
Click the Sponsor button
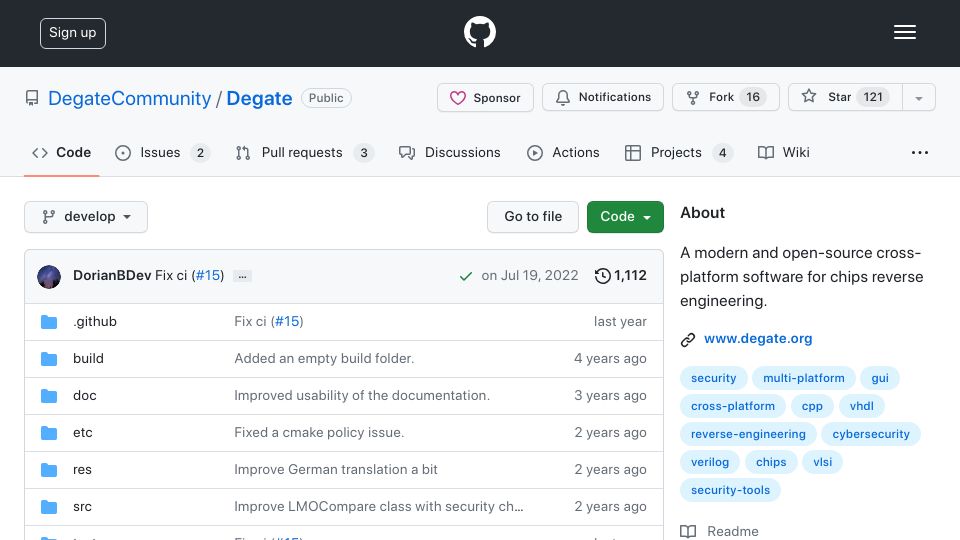[486, 97]
